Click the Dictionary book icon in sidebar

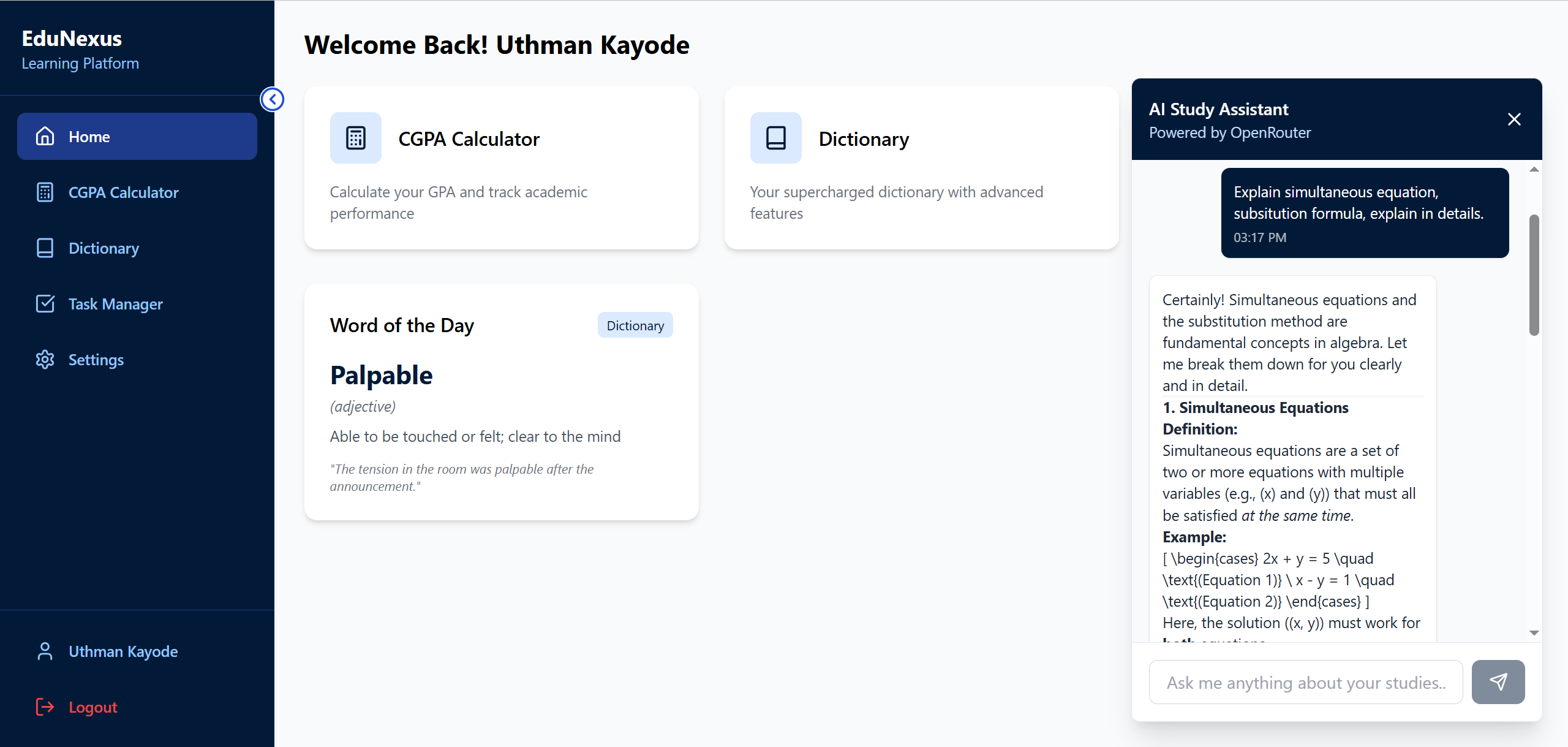pyautogui.click(x=45, y=248)
